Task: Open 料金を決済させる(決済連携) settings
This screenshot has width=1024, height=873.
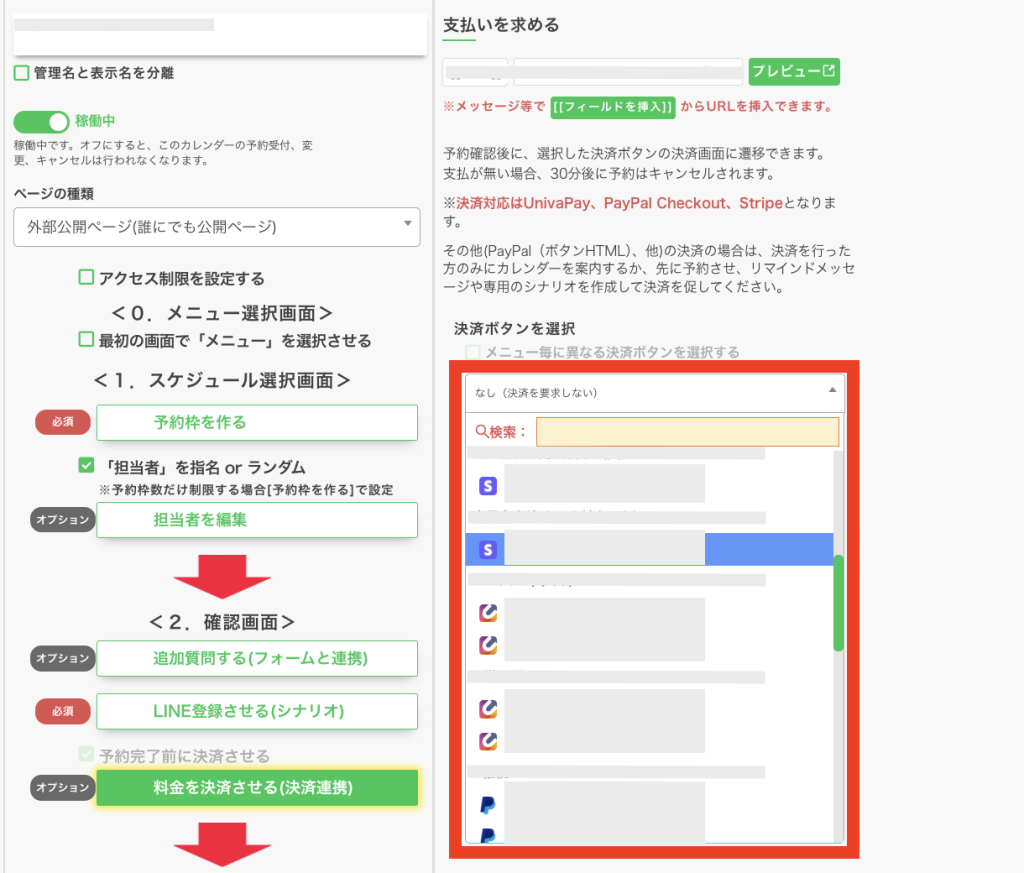Action: 256,788
